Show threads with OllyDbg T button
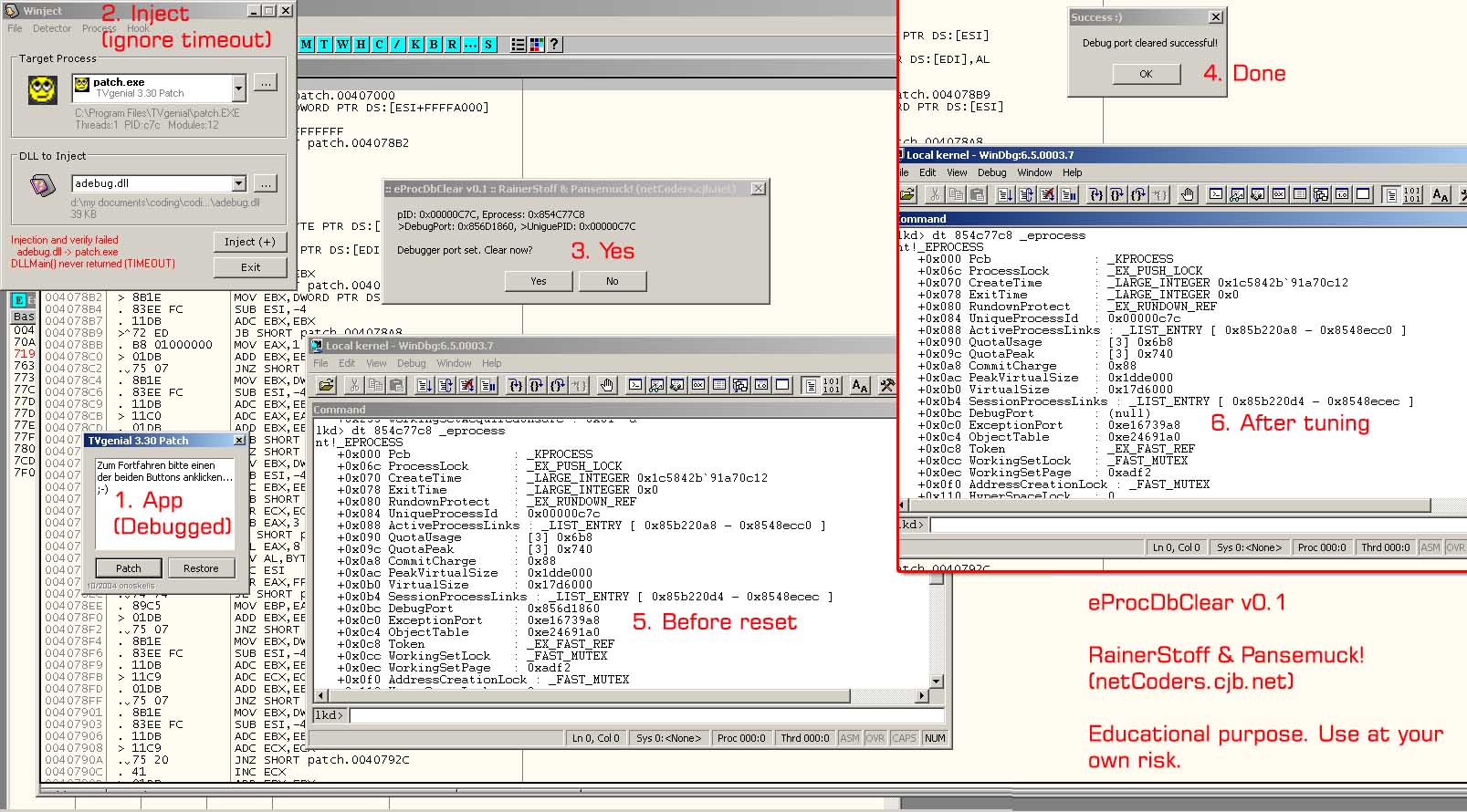 [x=324, y=44]
